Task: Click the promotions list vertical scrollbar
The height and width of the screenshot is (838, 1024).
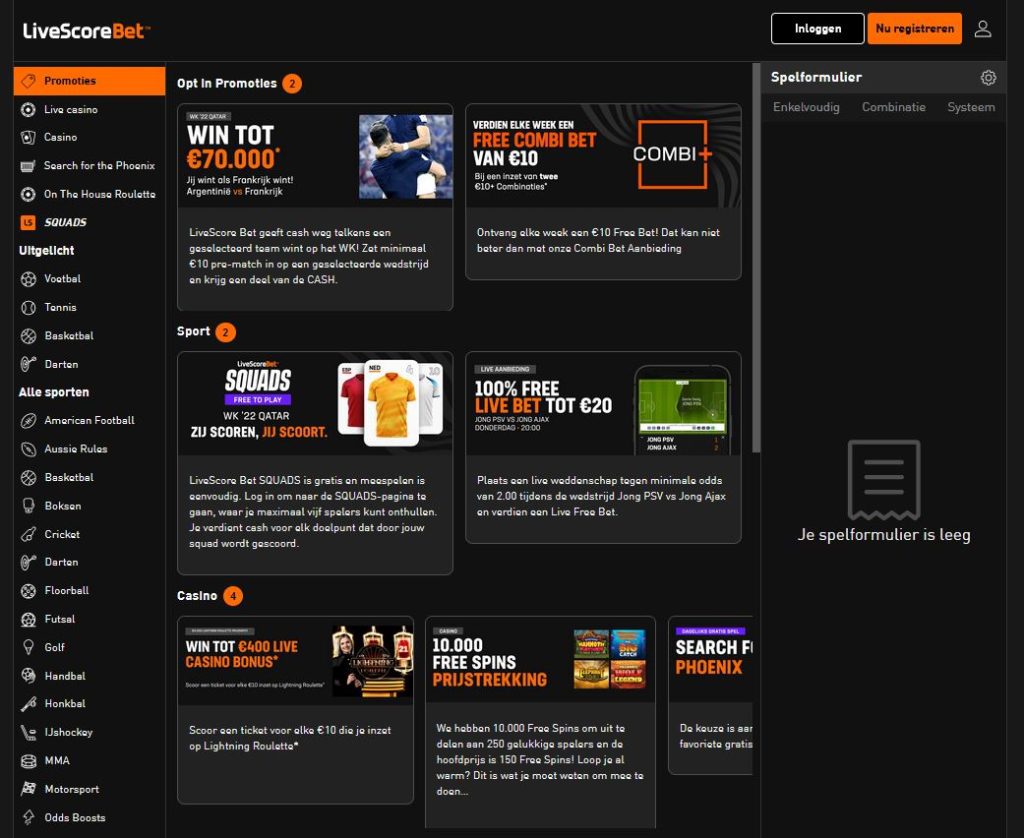Action: (x=756, y=260)
